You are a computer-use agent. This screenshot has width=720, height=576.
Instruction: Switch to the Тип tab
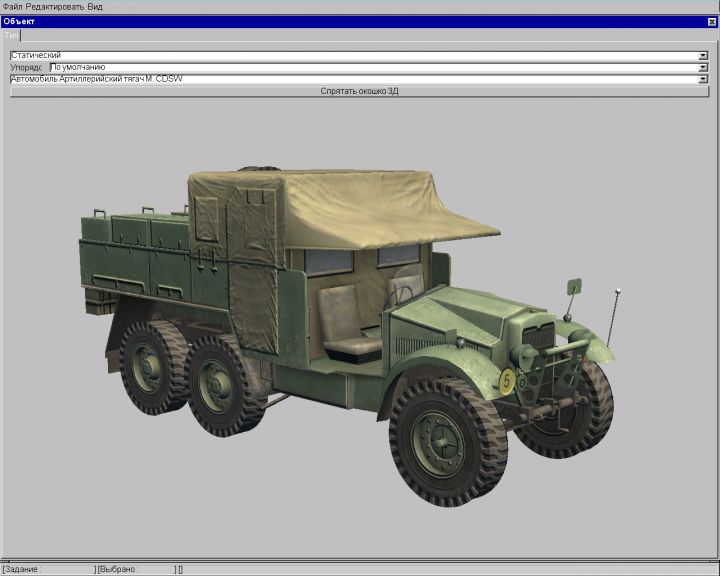(x=12, y=35)
